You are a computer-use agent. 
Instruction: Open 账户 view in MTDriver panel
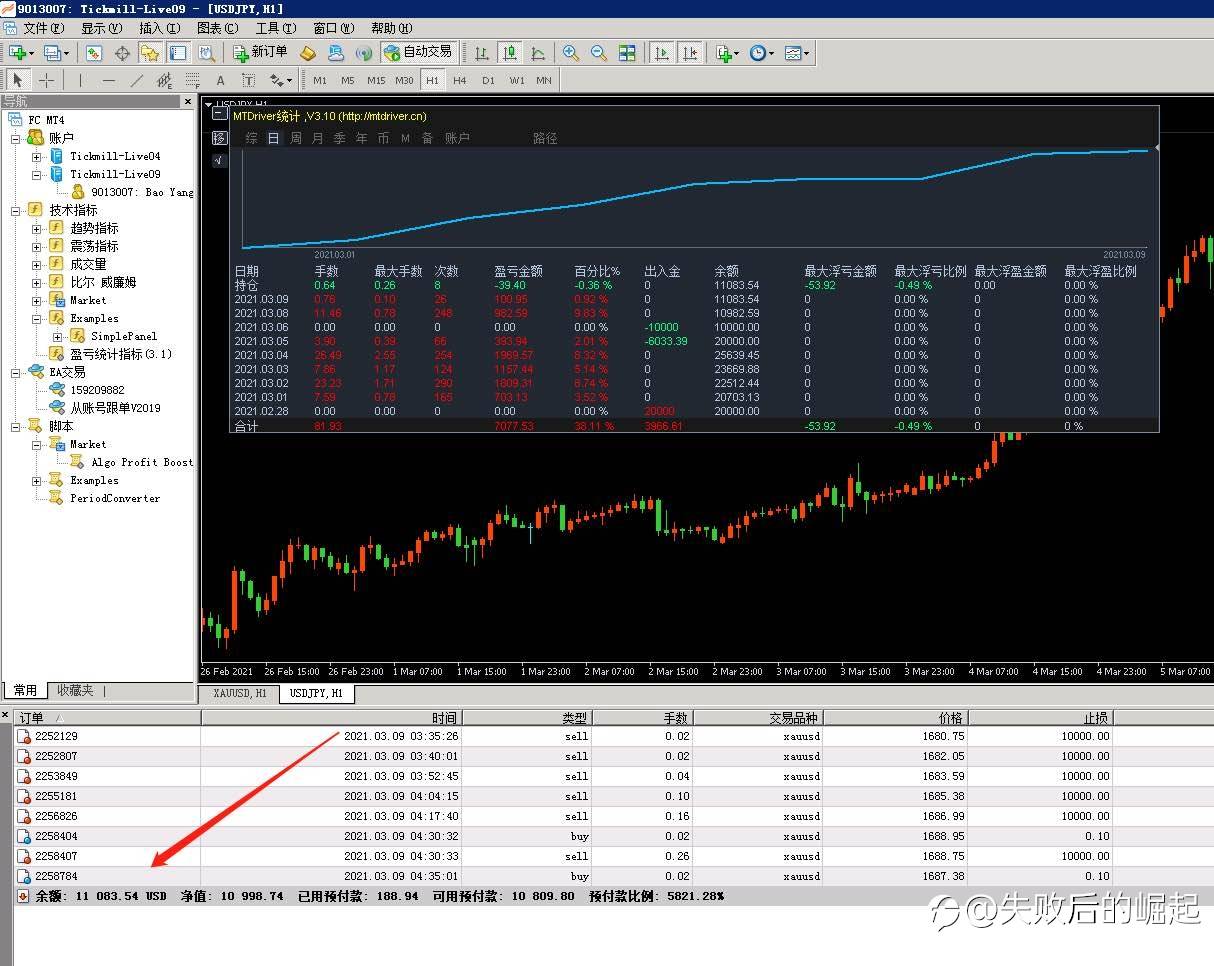tap(457, 138)
